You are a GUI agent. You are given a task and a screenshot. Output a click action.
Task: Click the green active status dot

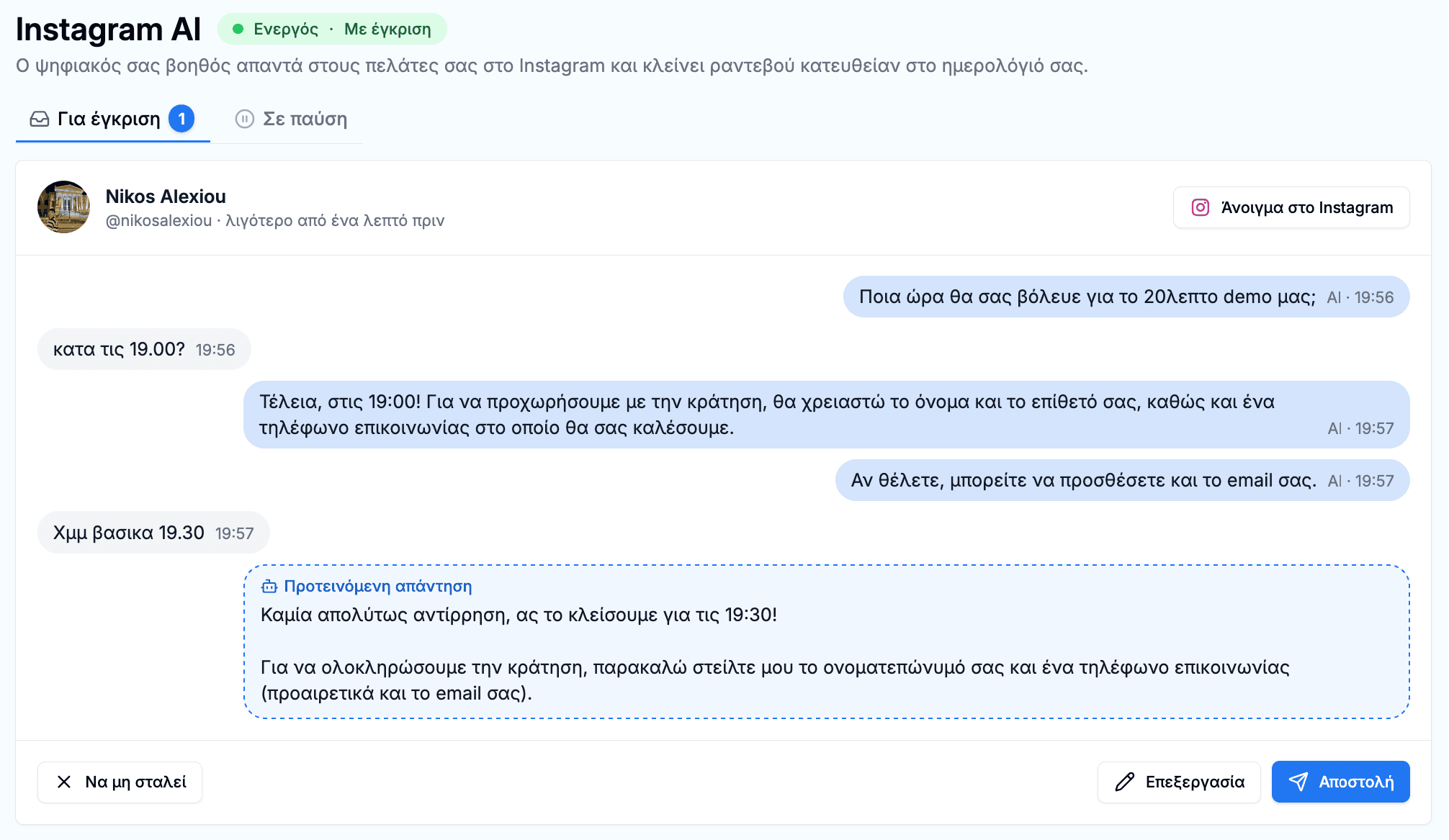click(x=238, y=29)
